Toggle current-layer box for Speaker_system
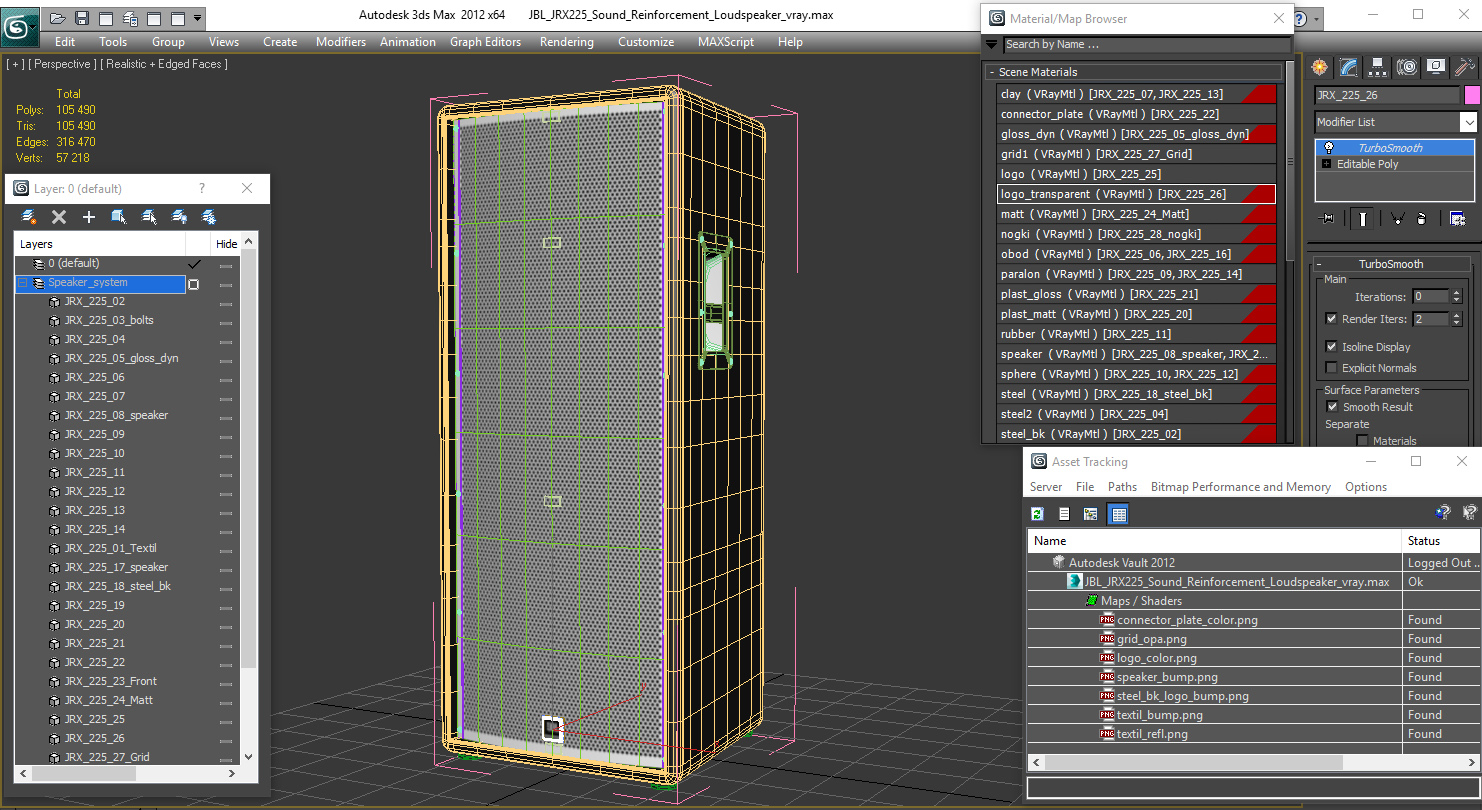 tap(194, 284)
